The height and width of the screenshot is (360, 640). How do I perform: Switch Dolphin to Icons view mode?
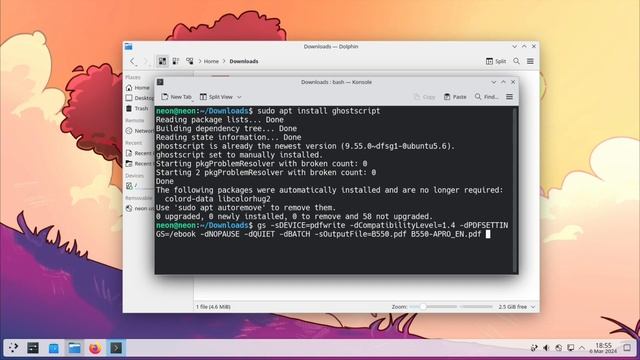pos(162,61)
